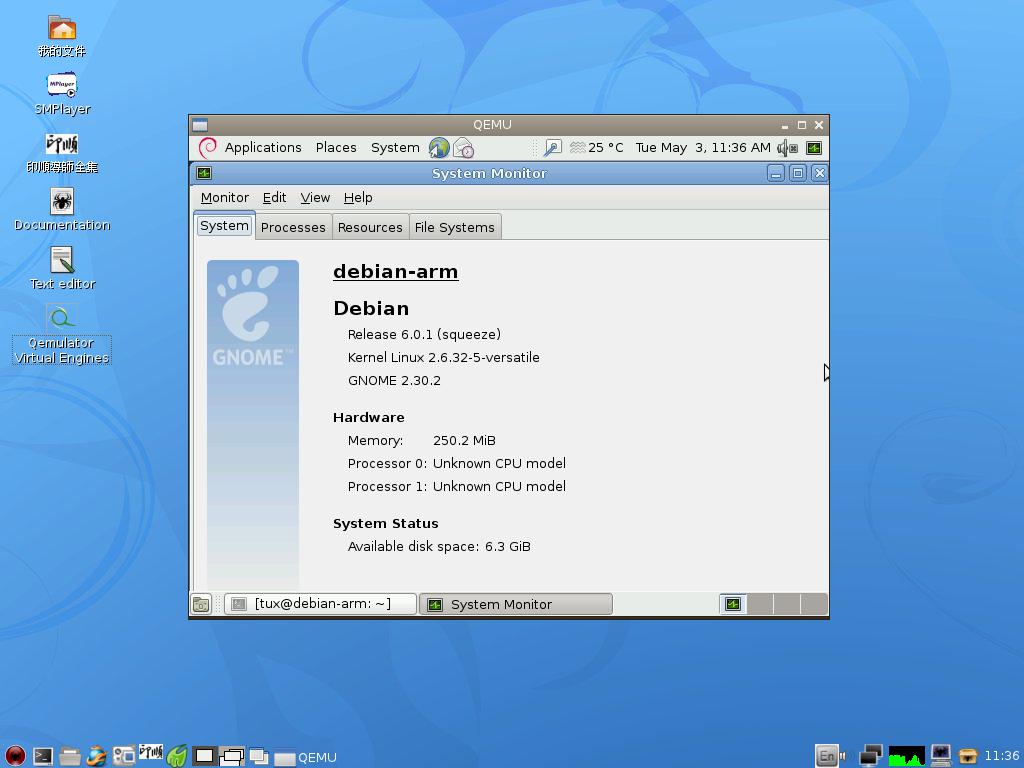
Task: Click the computer tray icon beside the CPU graph
Action: (940, 756)
